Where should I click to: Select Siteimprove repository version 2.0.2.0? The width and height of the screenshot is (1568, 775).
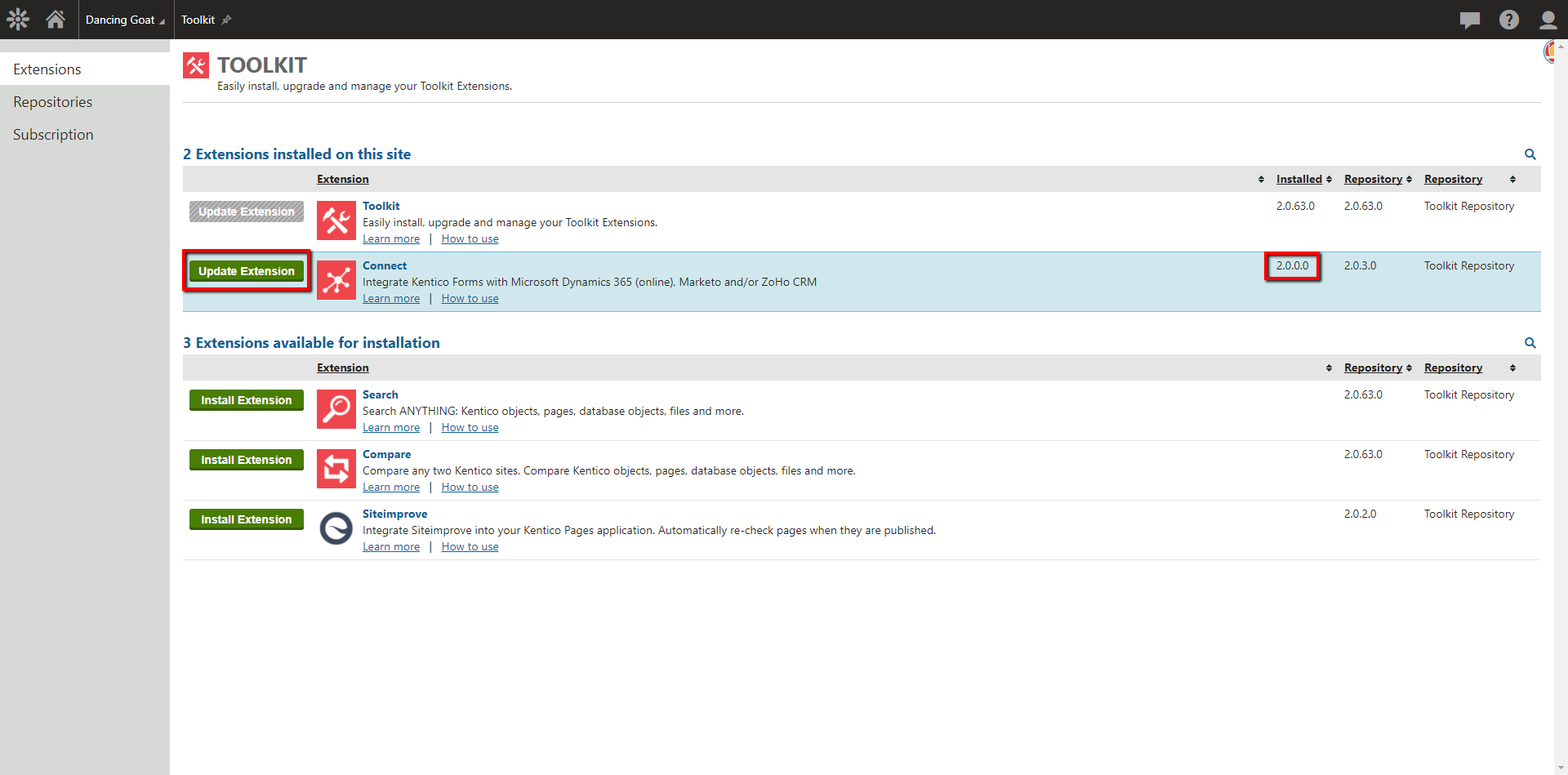pos(1360,514)
